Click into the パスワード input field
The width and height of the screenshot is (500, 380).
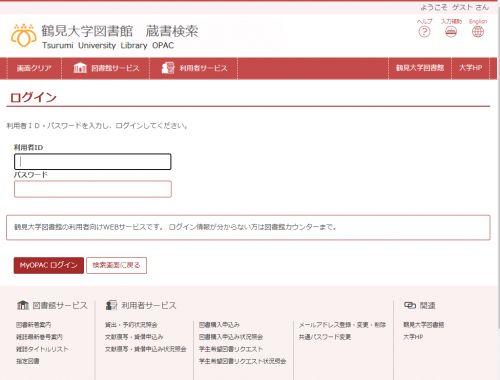pyautogui.click(x=93, y=189)
